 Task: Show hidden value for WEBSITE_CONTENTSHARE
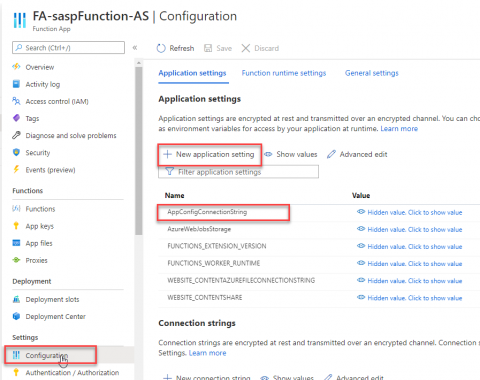point(409,298)
